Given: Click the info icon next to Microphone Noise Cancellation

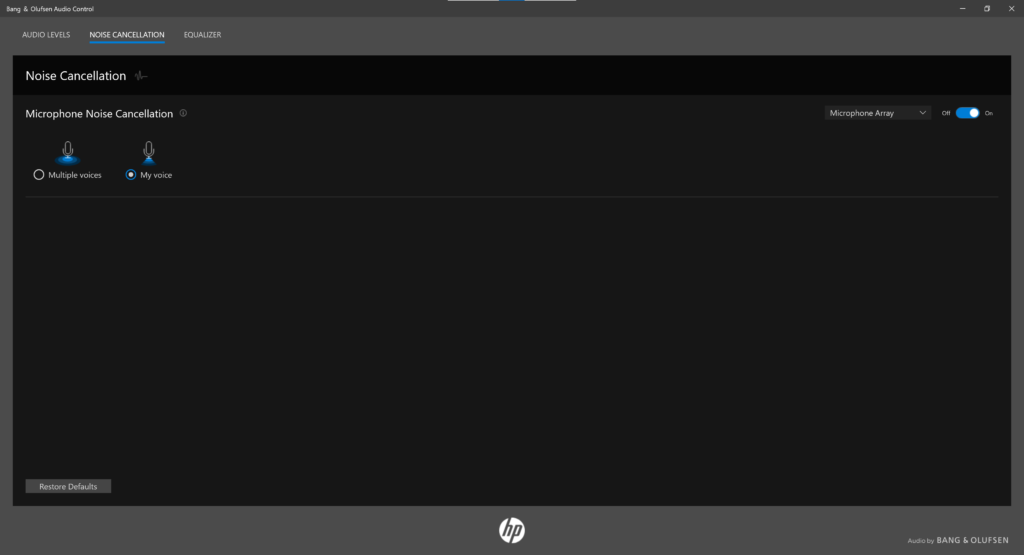Looking at the screenshot, I should (184, 113).
